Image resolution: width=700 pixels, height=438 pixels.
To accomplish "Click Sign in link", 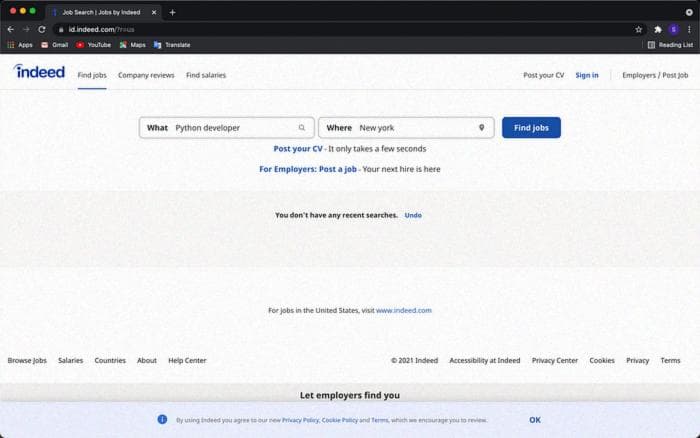I will coord(587,75).
